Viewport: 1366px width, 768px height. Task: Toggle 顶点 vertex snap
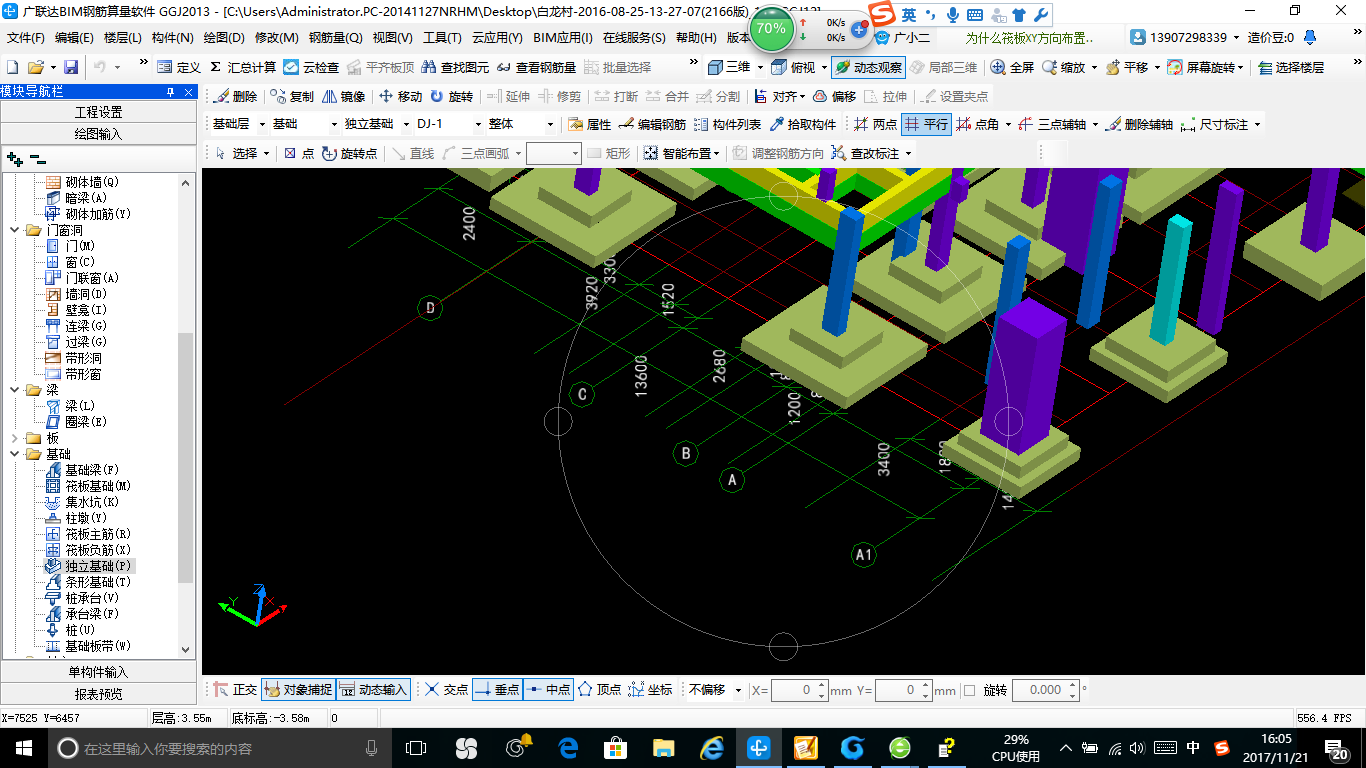click(x=599, y=690)
